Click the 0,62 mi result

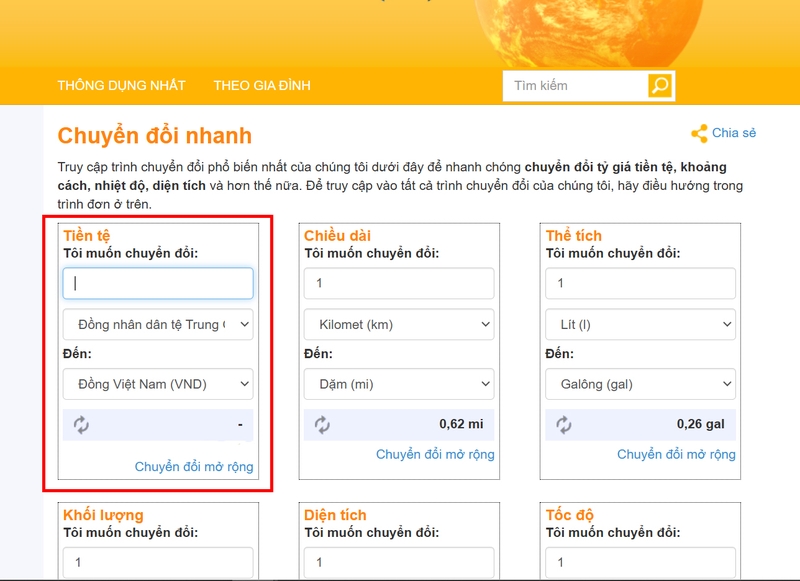[461, 424]
